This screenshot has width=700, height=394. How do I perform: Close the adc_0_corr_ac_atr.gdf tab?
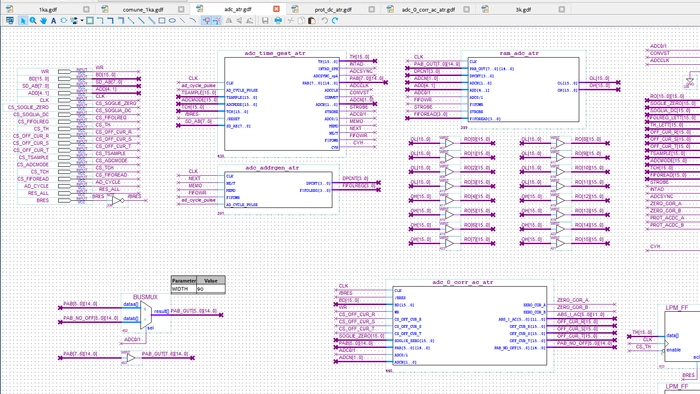[x=467, y=9]
